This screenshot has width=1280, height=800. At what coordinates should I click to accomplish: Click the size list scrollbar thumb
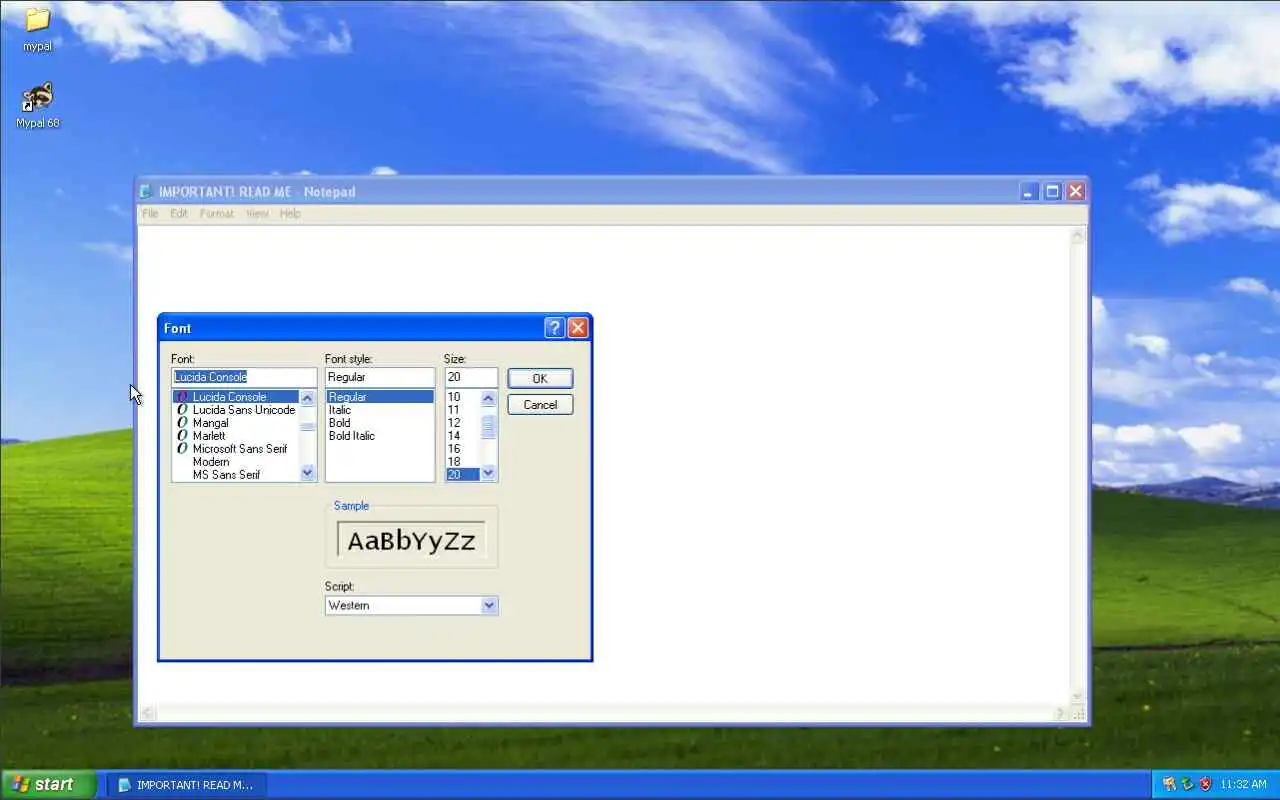(x=488, y=428)
